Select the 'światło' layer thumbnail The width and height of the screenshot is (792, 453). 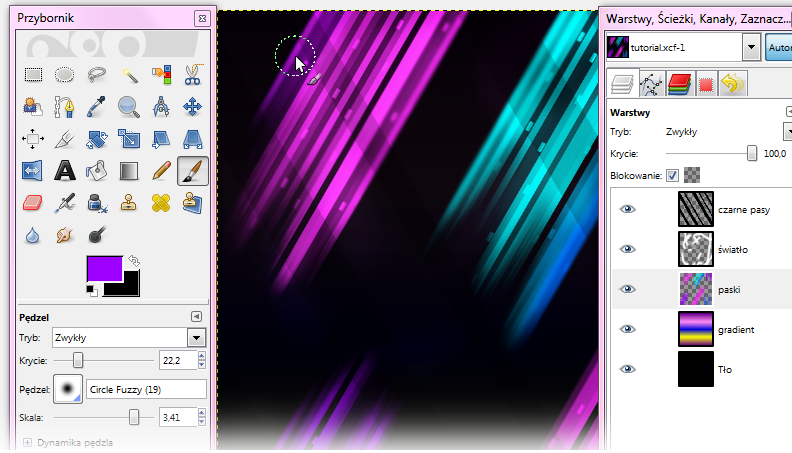coord(696,248)
